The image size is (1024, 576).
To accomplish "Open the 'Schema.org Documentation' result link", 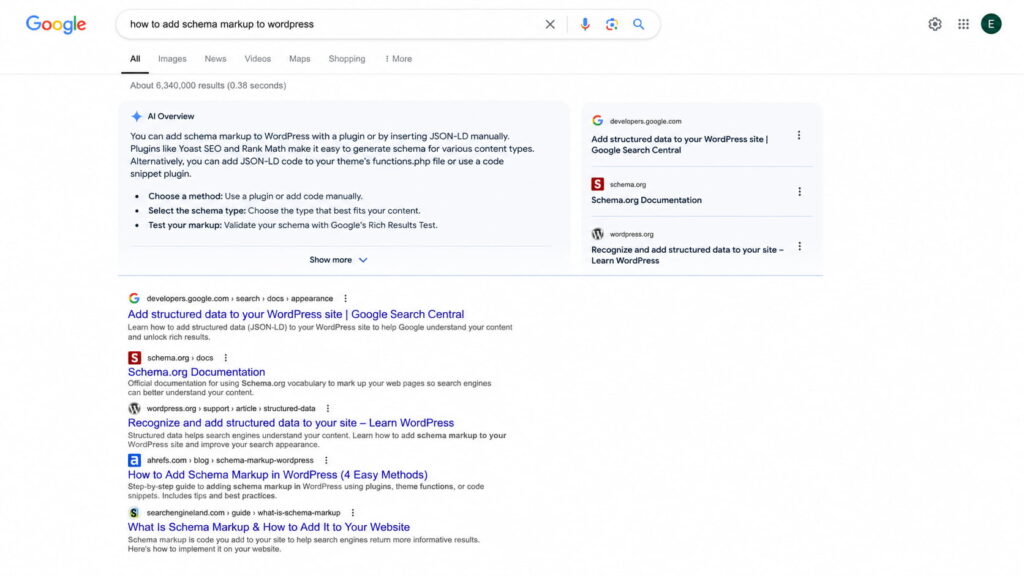I will click(x=197, y=372).
